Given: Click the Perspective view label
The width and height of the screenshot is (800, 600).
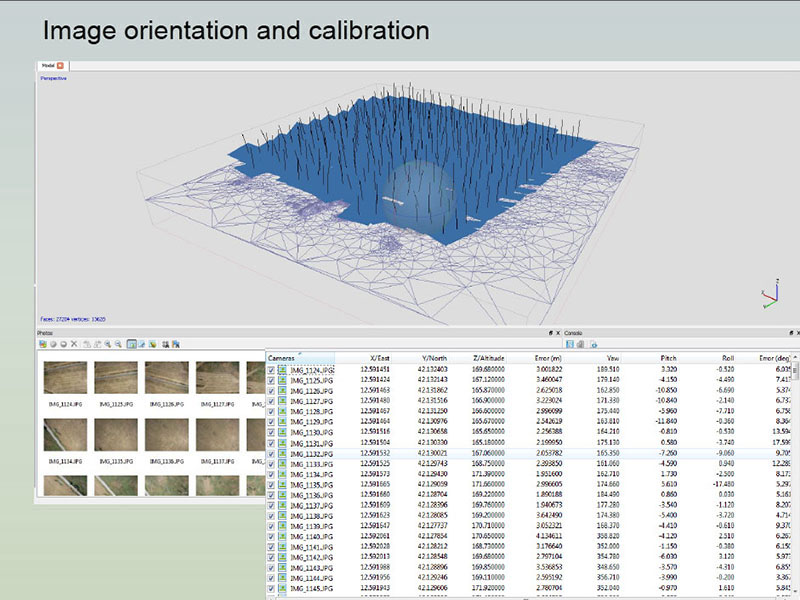Looking at the screenshot, I should point(53,77).
